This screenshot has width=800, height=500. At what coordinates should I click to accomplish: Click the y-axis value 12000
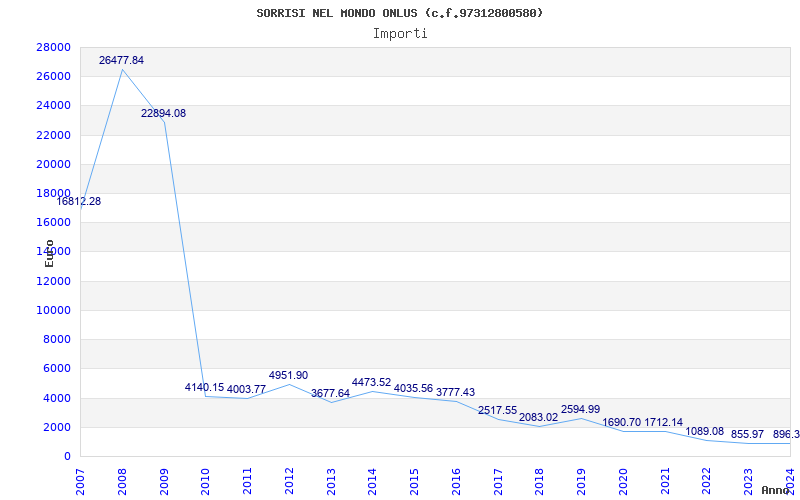pos(53,281)
